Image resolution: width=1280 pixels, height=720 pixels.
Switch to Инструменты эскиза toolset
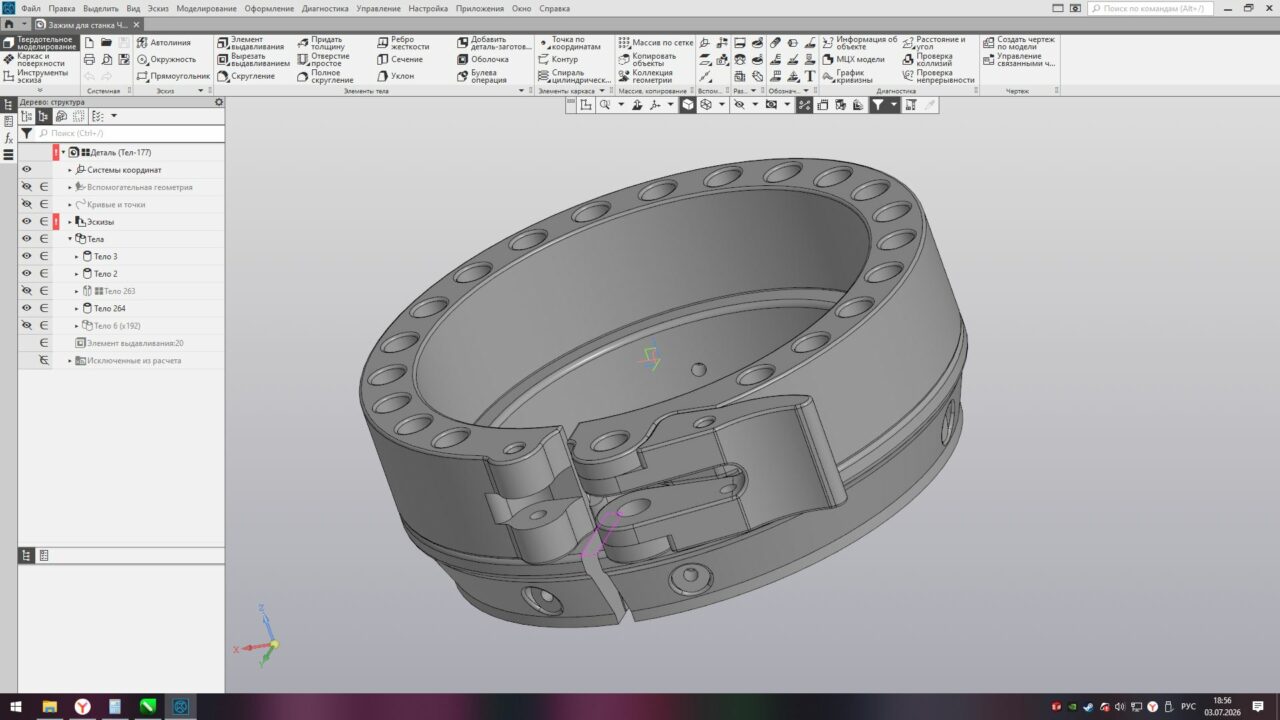tap(38, 76)
